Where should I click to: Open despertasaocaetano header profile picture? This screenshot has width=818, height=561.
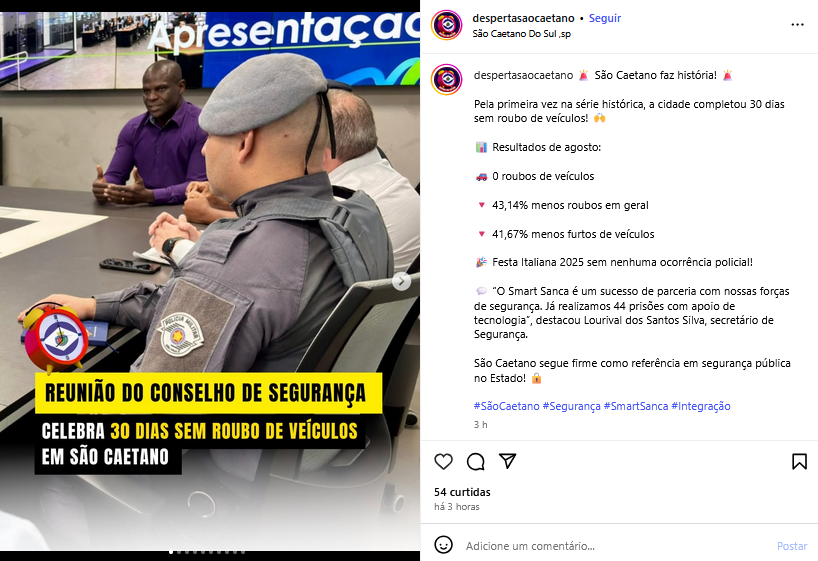(447, 25)
